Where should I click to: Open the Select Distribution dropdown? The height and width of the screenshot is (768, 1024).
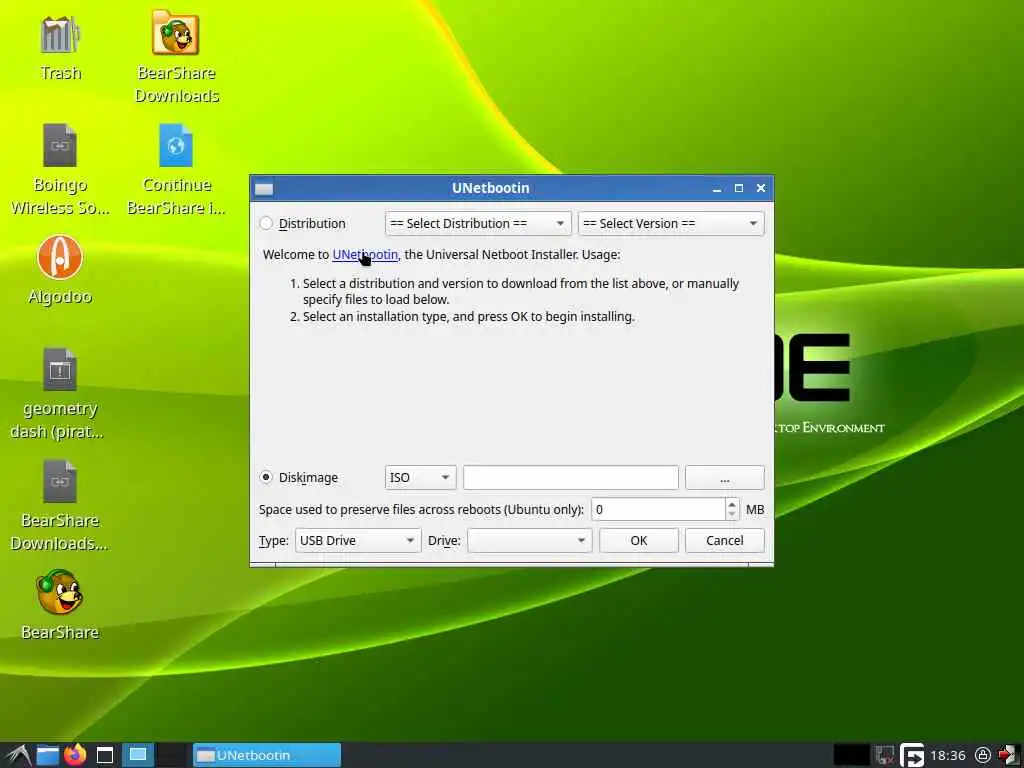point(478,223)
